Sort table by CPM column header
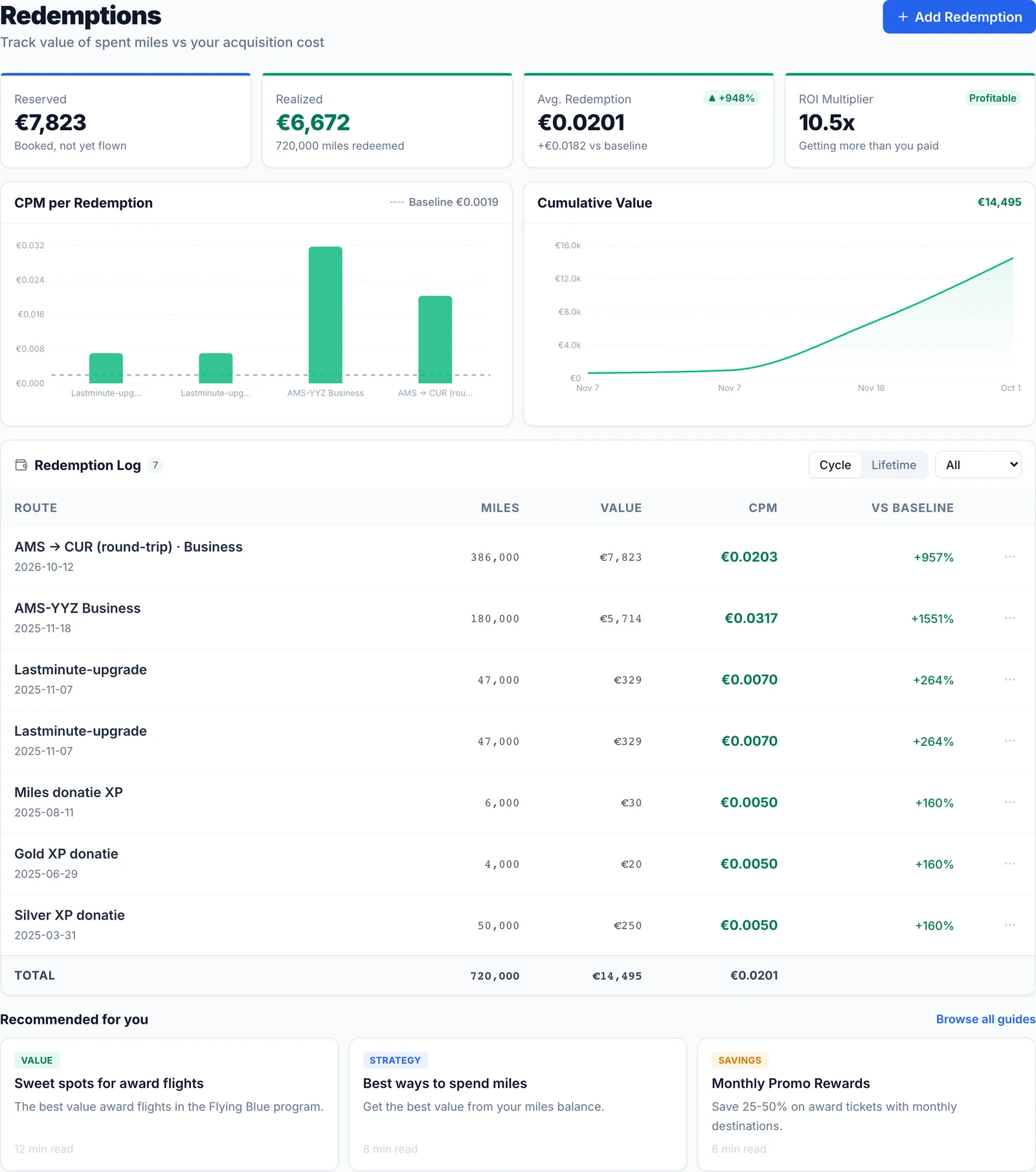 (x=763, y=508)
